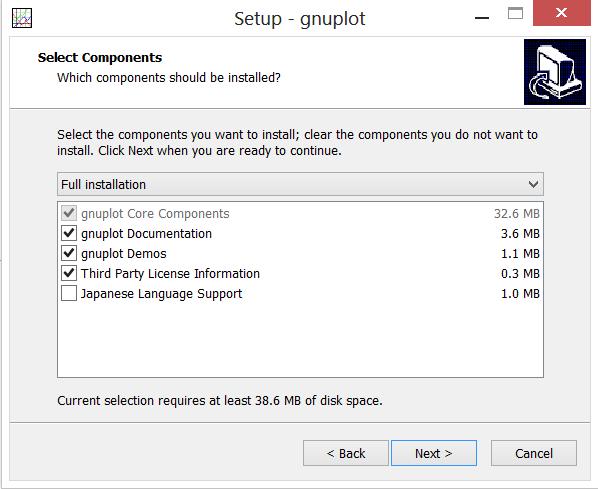Click the '0.3 MB' license size

(520, 273)
